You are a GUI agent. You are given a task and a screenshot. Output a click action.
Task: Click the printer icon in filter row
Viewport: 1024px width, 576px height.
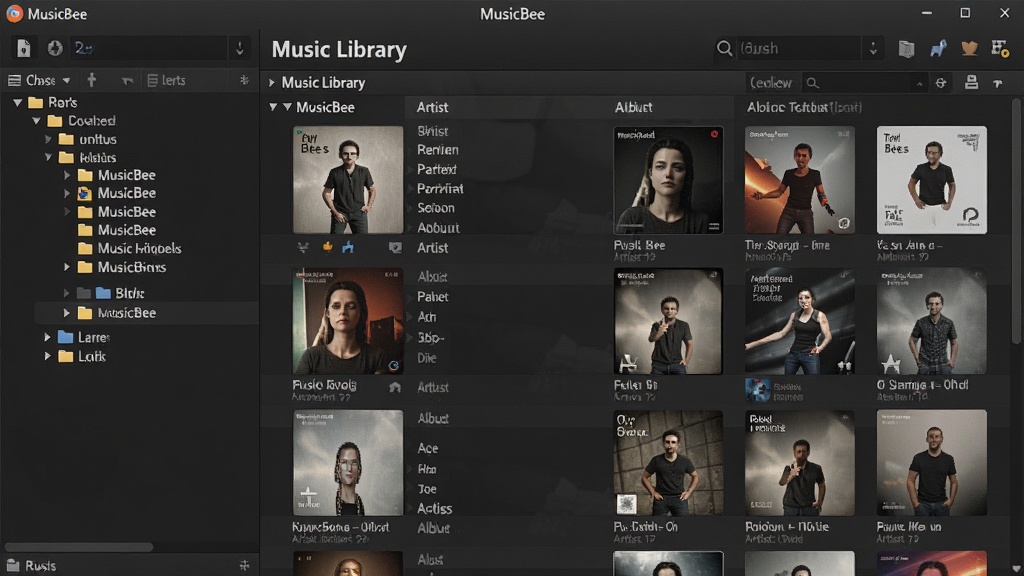(x=972, y=82)
